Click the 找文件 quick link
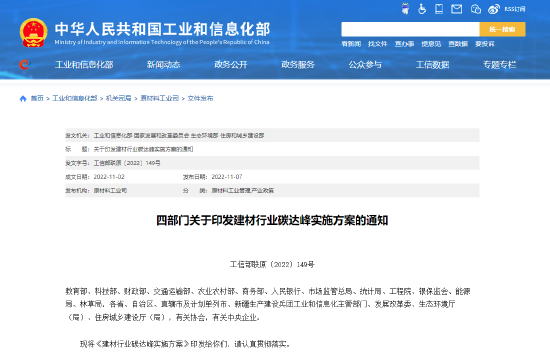Viewport: 550px width, 361px height. (377, 44)
